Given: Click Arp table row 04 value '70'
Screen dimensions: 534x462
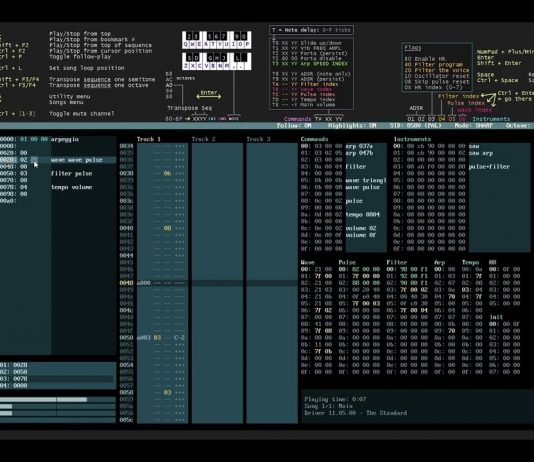Looking at the screenshot, I should [x=452, y=297].
